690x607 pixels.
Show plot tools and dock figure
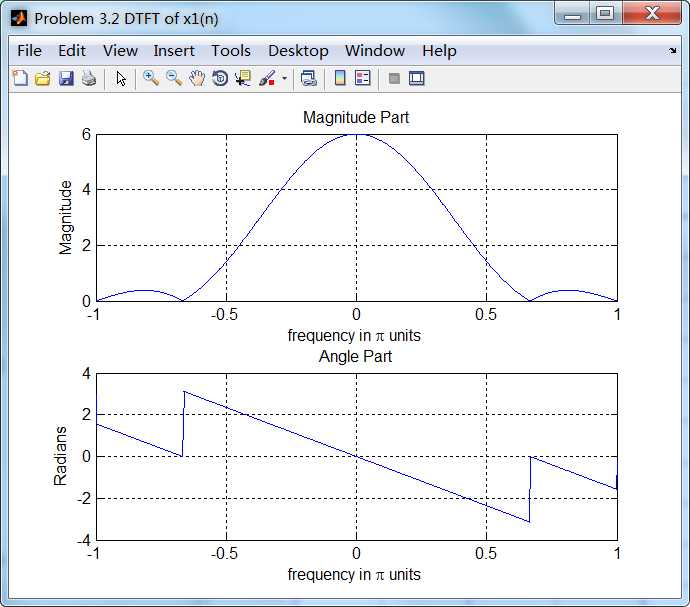416,79
